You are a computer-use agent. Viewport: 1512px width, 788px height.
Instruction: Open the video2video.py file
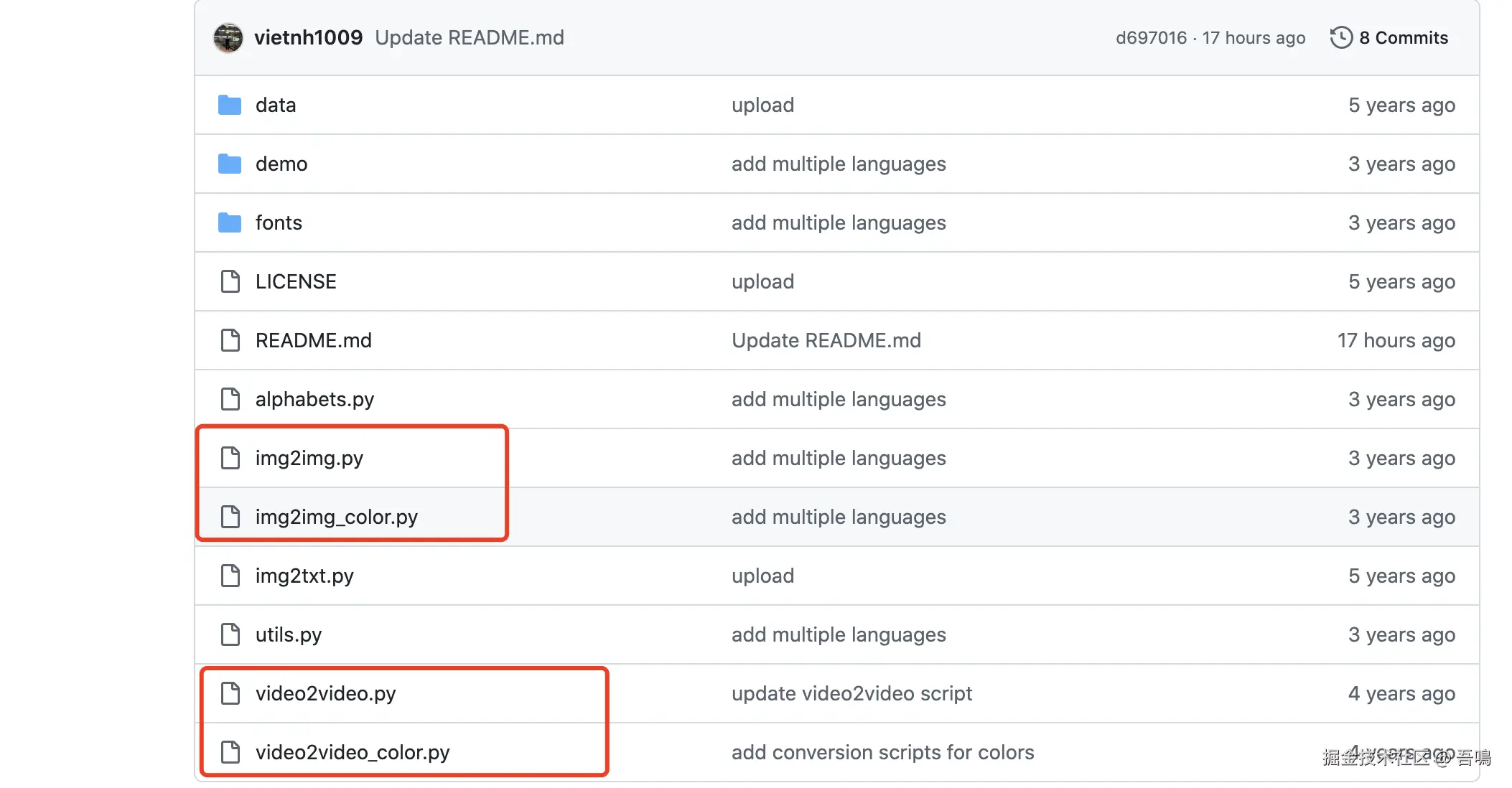point(325,693)
